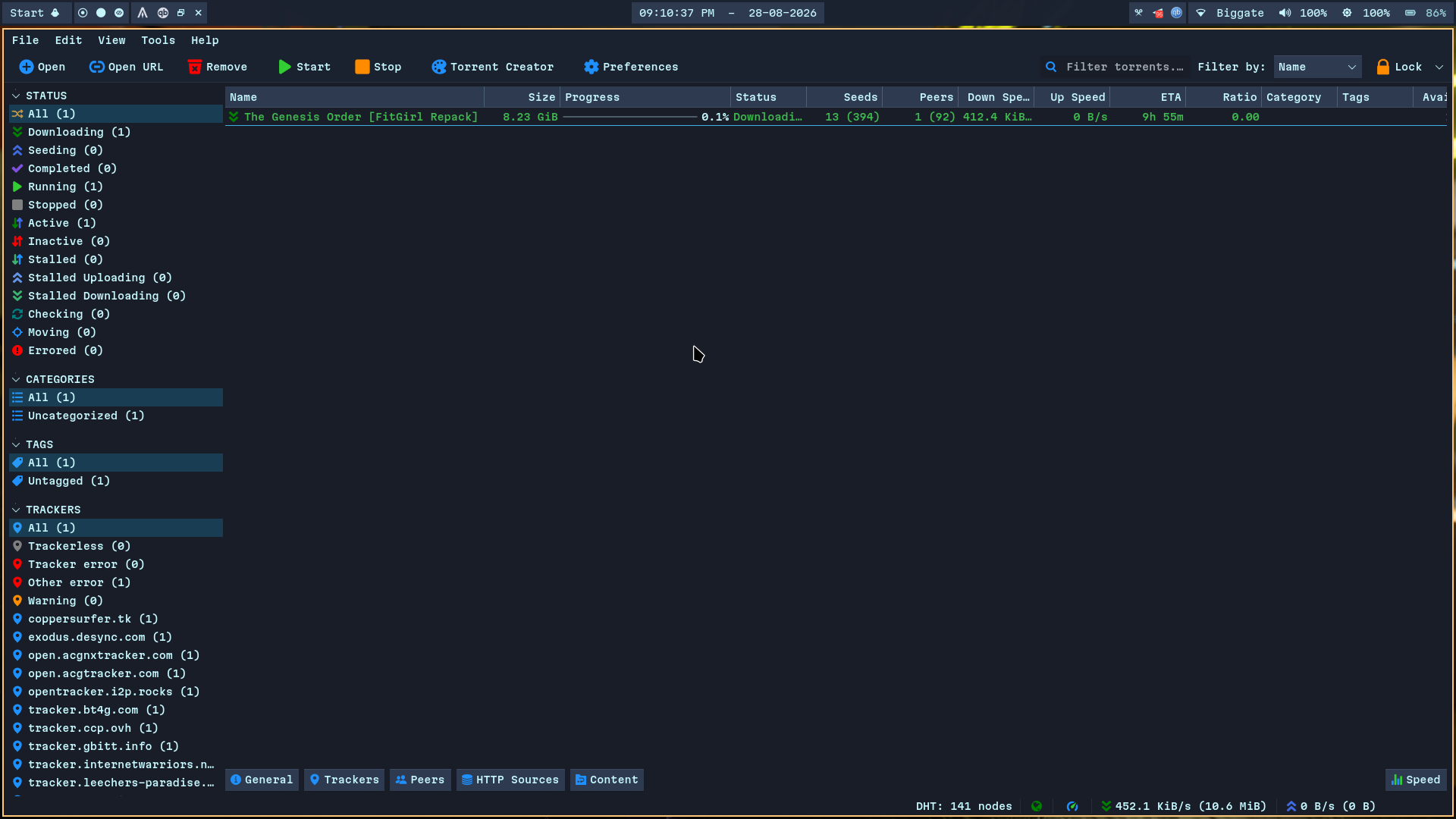
Task: Select the Active (1) status filter
Action: 116,223
